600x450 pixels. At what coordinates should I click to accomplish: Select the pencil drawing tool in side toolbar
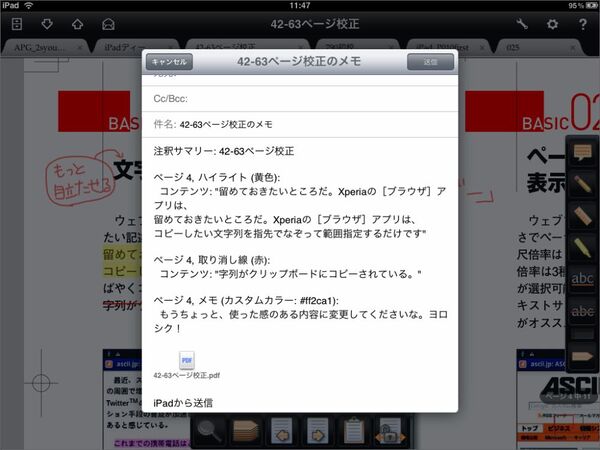point(582,184)
